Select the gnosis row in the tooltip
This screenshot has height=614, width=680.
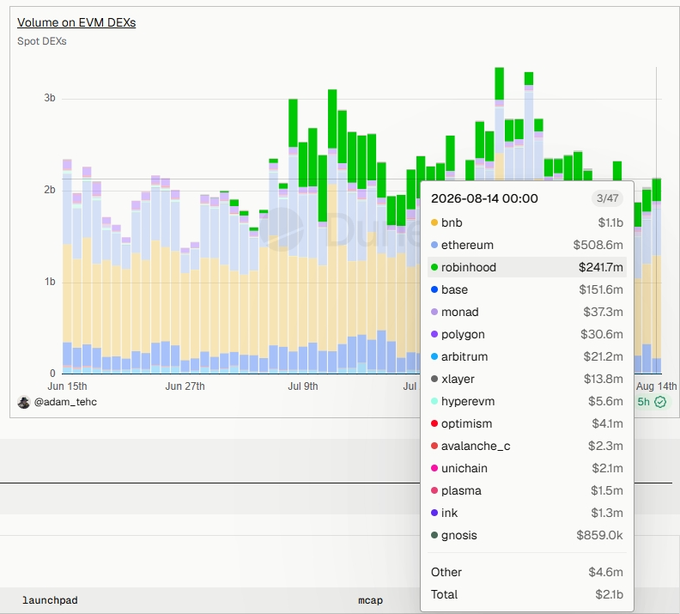click(x=527, y=536)
